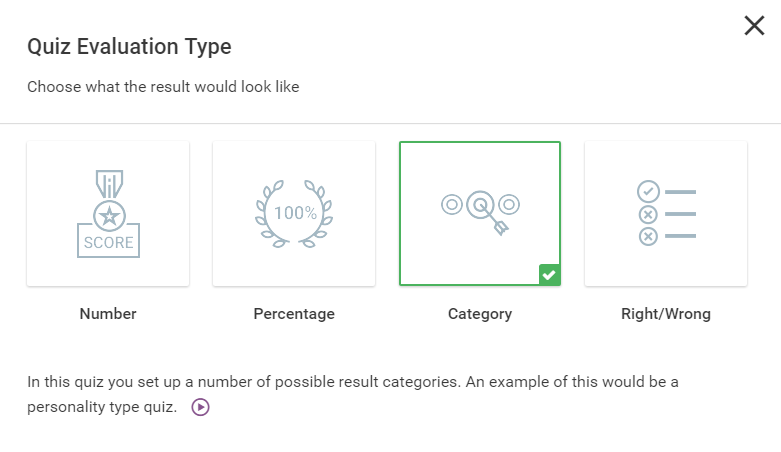Screen dimensions: 781x452
Task: Pick the checklist Right/Wrong icon
Action: 666,213
